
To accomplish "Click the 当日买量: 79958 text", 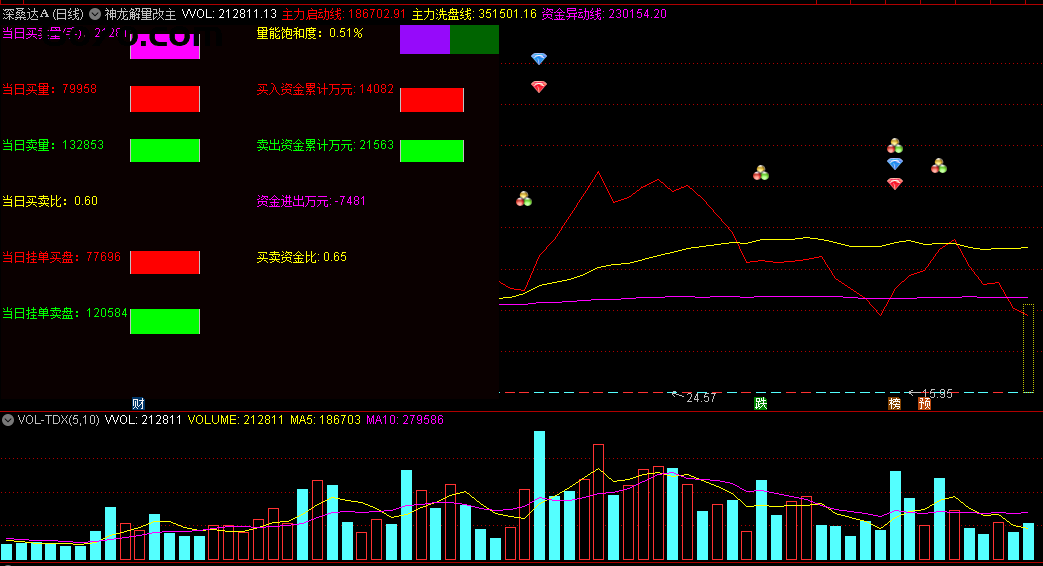I will [50, 89].
